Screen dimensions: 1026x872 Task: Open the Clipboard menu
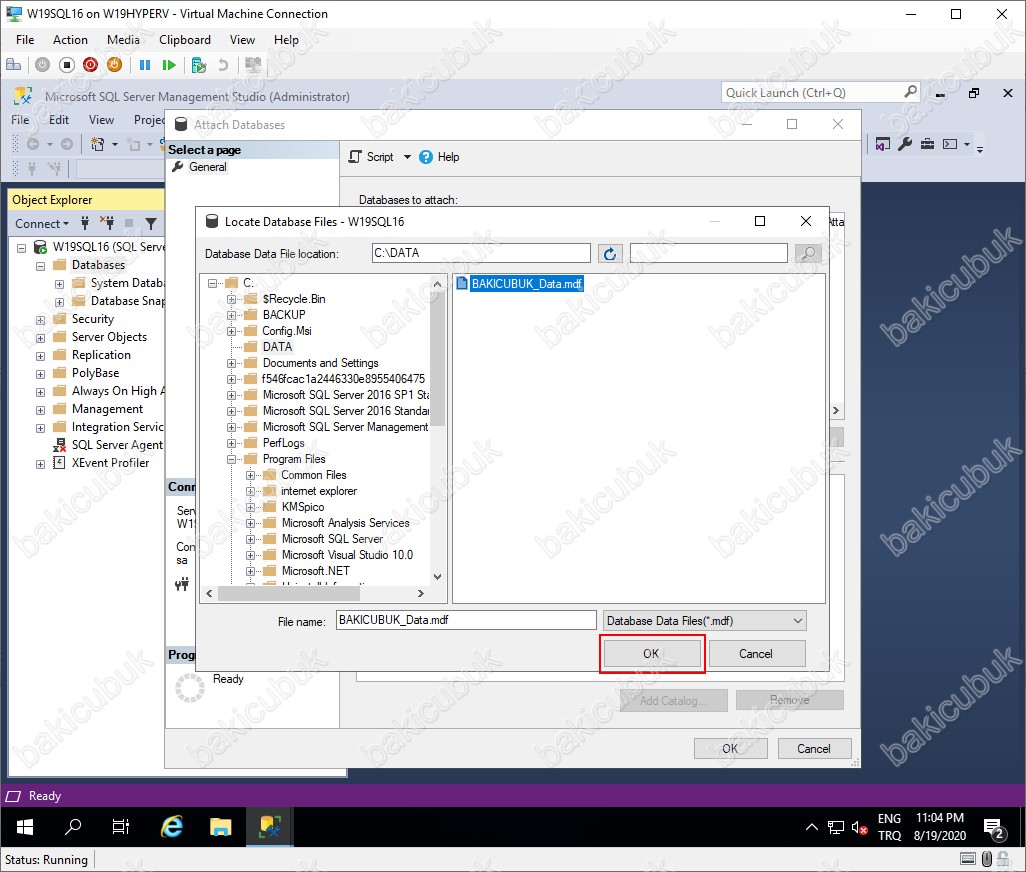pos(185,40)
